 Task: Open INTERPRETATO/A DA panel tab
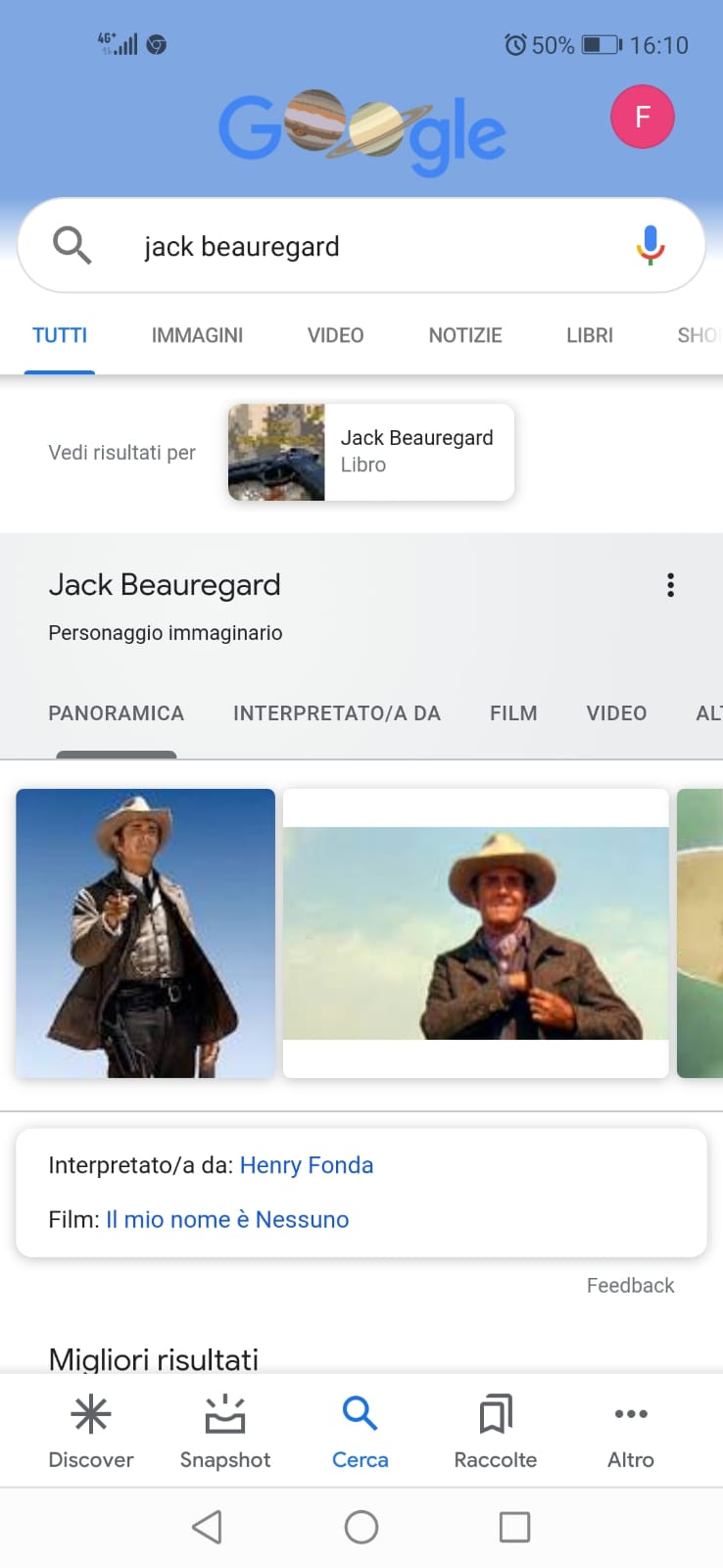pyautogui.click(x=337, y=713)
